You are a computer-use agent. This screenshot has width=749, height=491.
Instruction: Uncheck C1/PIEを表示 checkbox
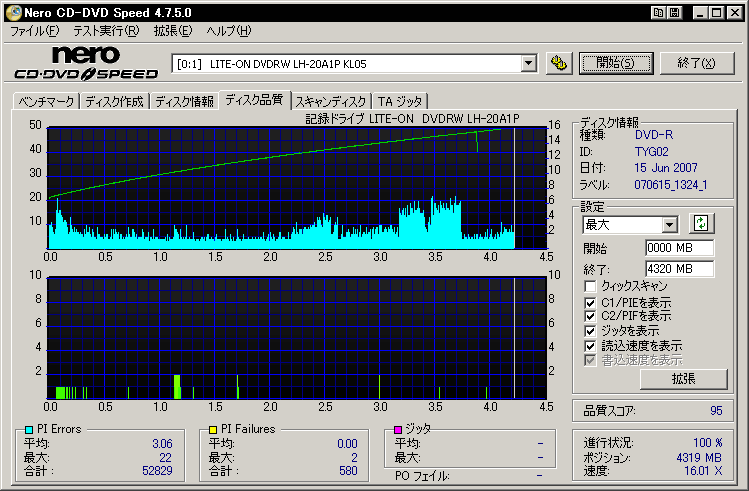coord(590,303)
